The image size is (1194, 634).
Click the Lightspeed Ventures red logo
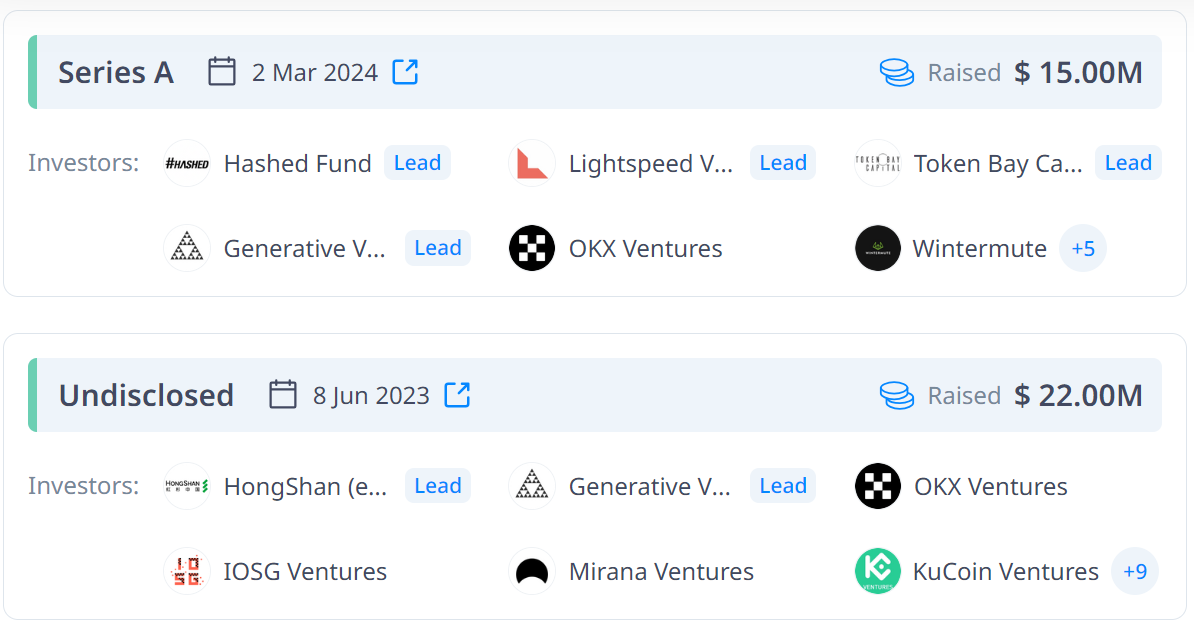pyautogui.click(x=532, y=163)
